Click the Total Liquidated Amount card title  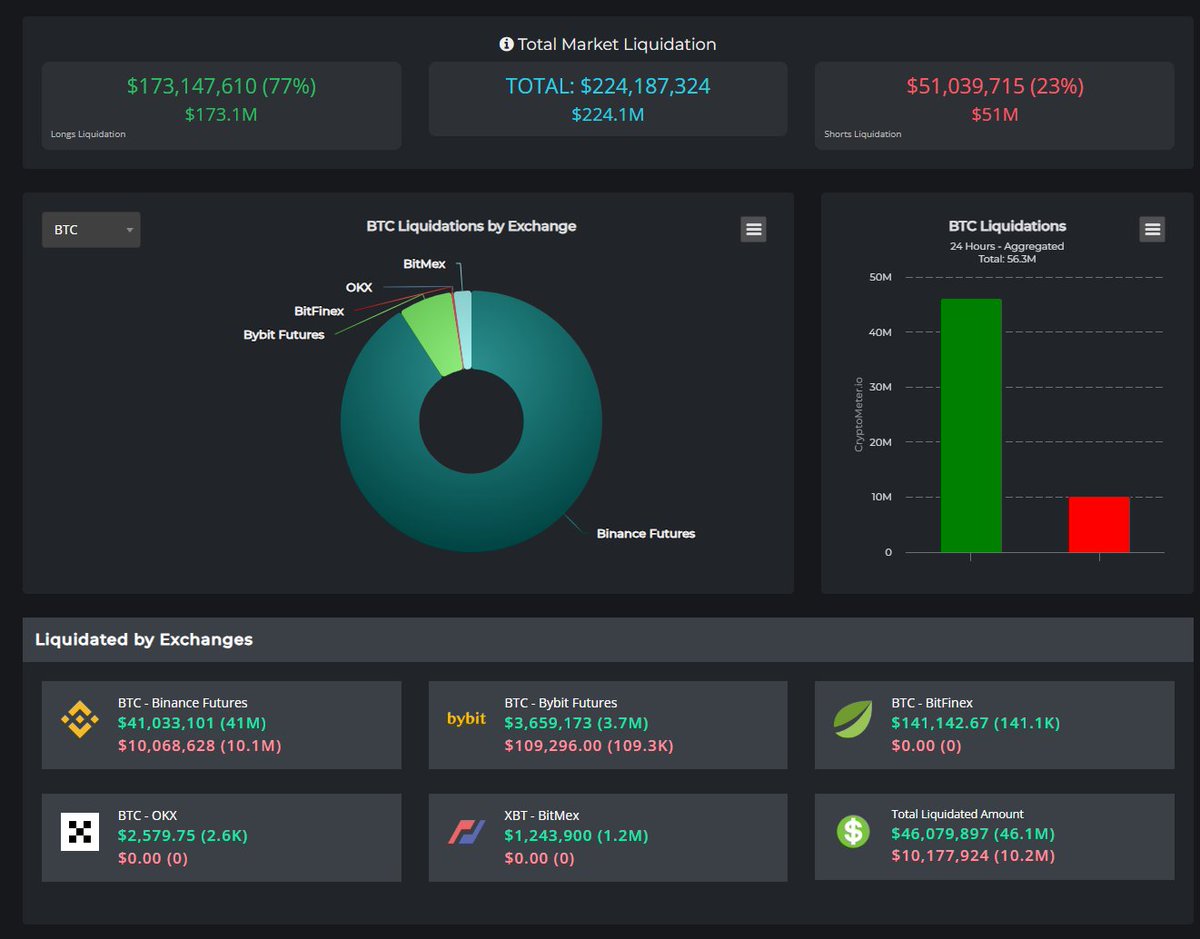tap(957, 814)
